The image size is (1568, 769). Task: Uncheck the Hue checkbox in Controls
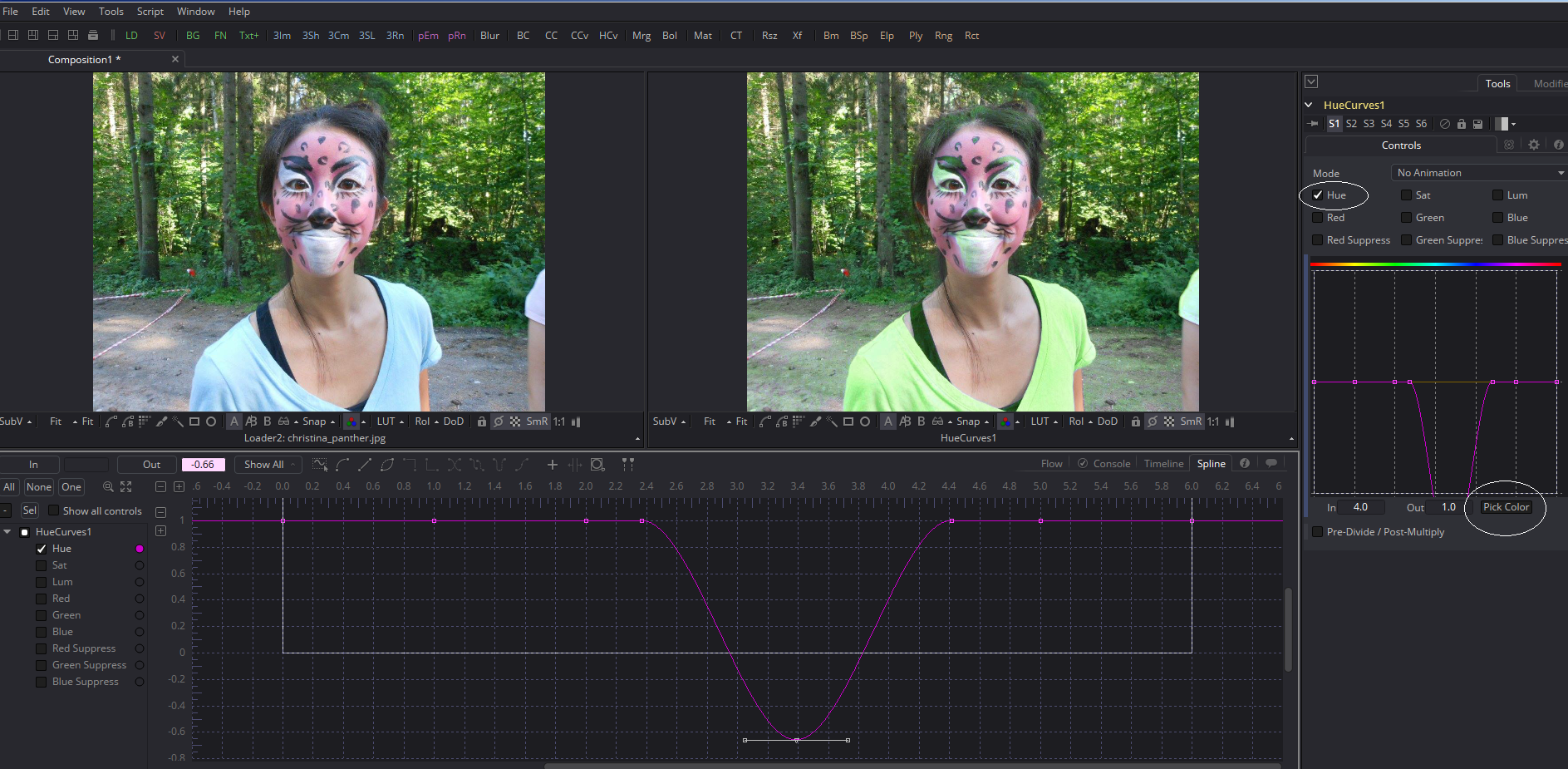(1318, 195)
